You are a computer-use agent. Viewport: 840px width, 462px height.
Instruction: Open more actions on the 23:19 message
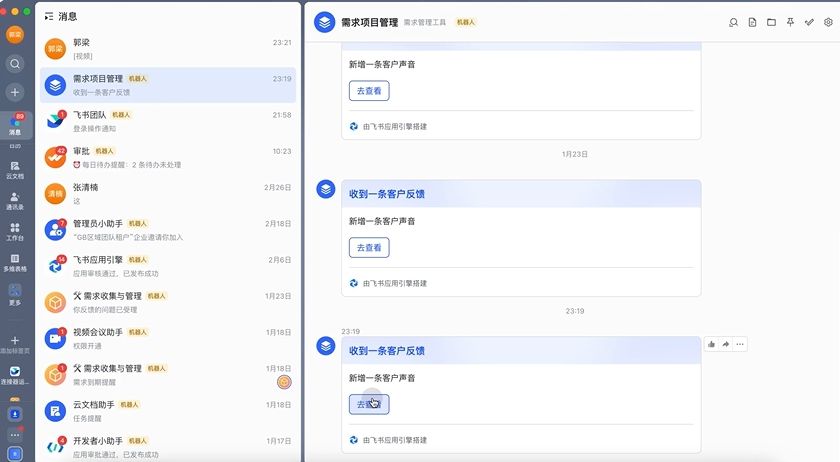pyautogui.click(x=740, y=344)
